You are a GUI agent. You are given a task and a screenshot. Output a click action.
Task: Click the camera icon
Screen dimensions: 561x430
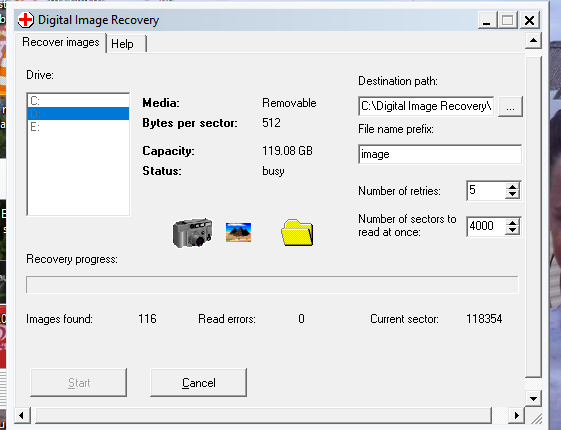[x=192, y=233]
